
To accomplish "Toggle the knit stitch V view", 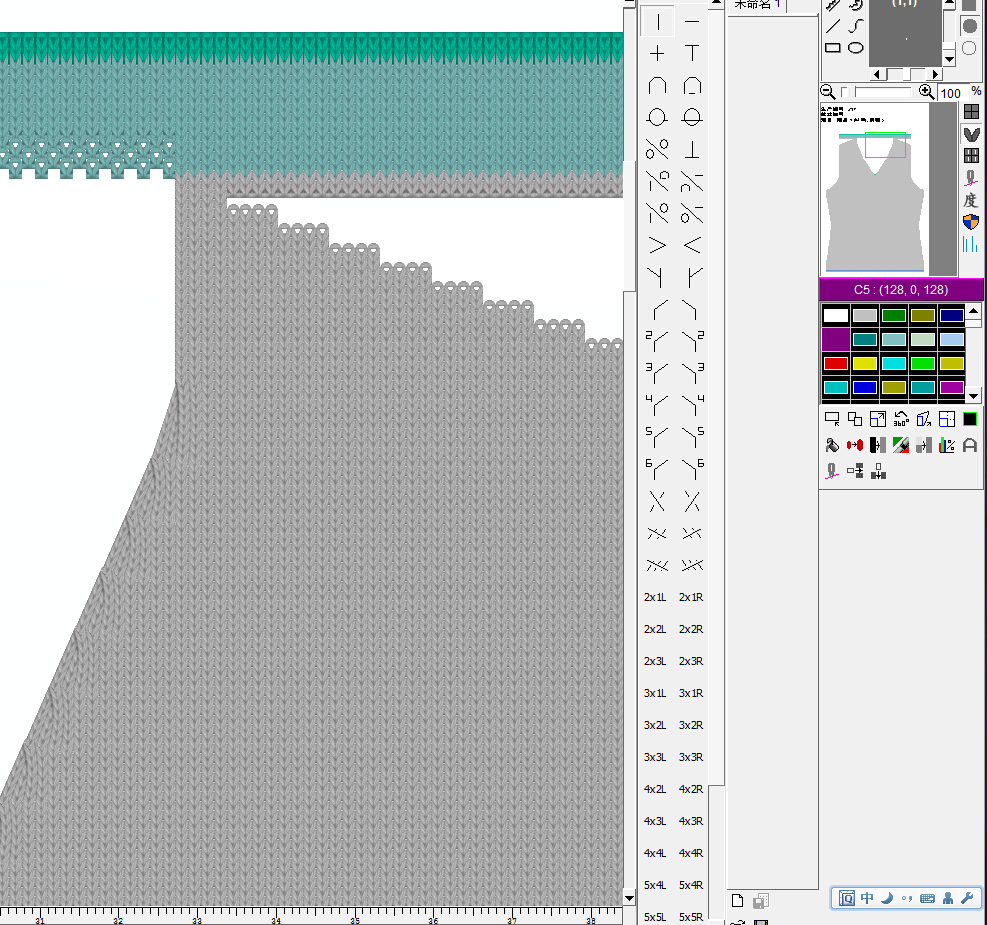I will point(971,134).
